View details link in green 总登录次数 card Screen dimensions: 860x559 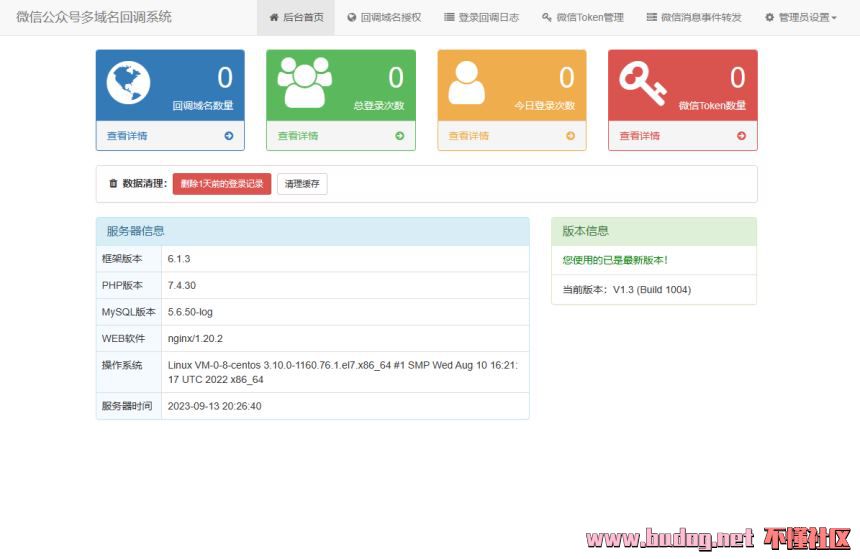coord(298,136)
